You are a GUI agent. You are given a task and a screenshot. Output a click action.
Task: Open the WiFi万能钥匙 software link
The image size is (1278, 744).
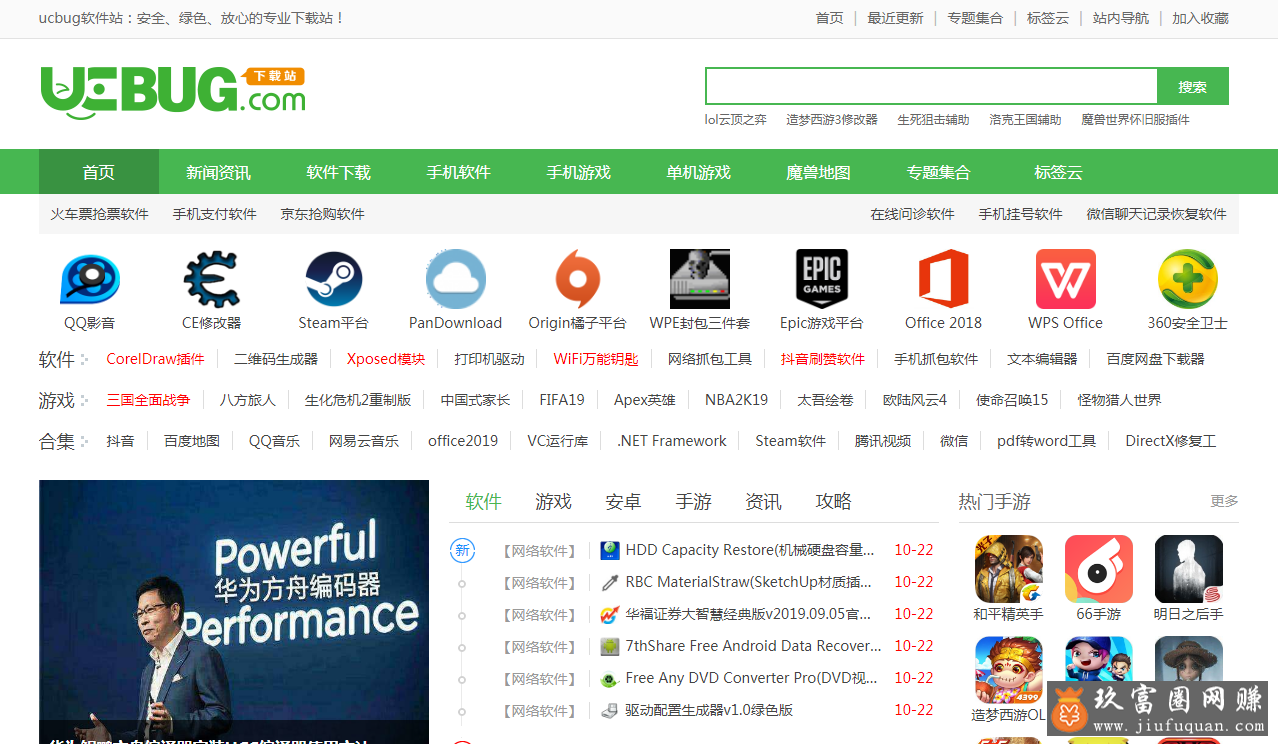[596, 359]
